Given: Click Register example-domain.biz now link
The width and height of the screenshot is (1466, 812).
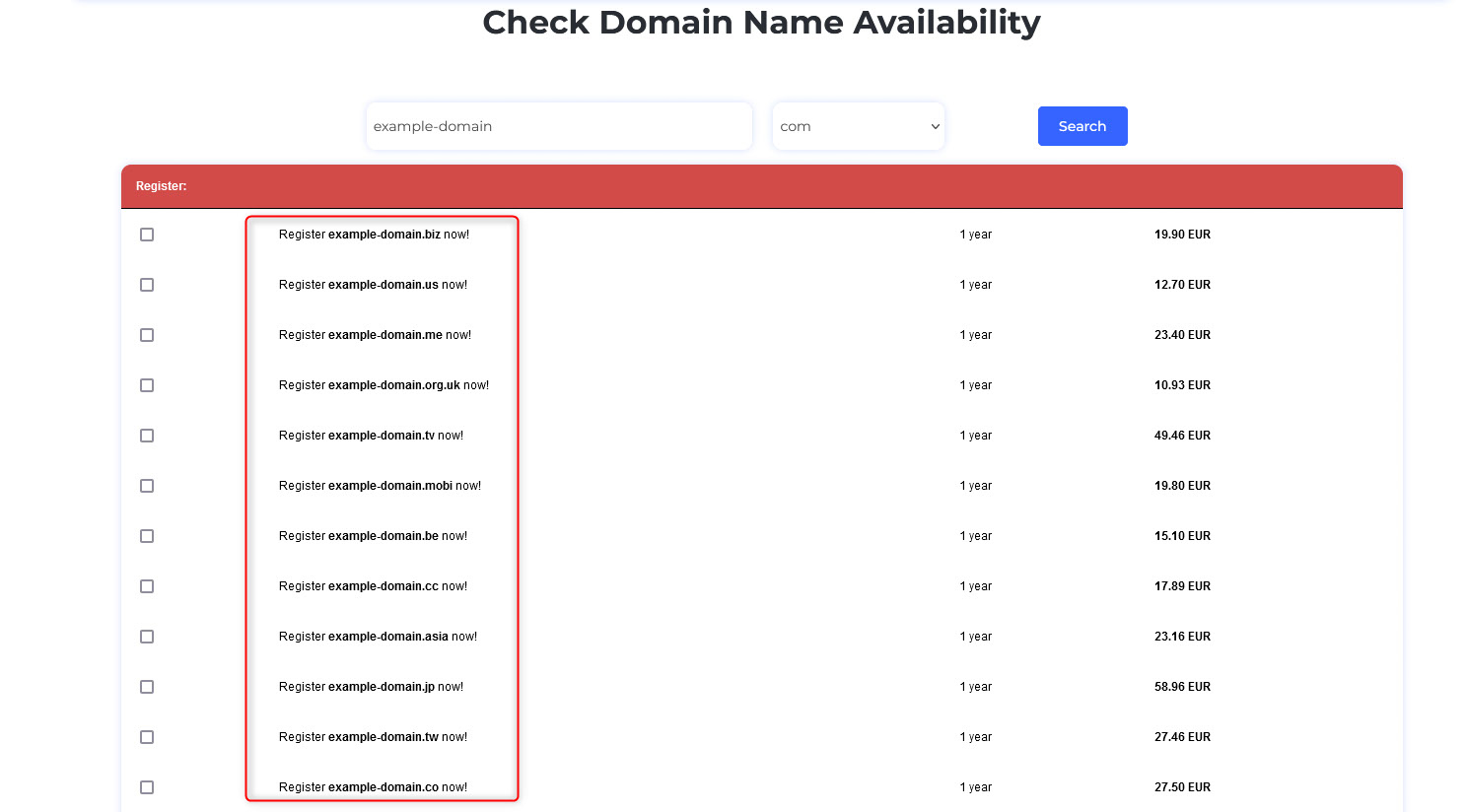Looking at the screenshot, I should 375,235.
